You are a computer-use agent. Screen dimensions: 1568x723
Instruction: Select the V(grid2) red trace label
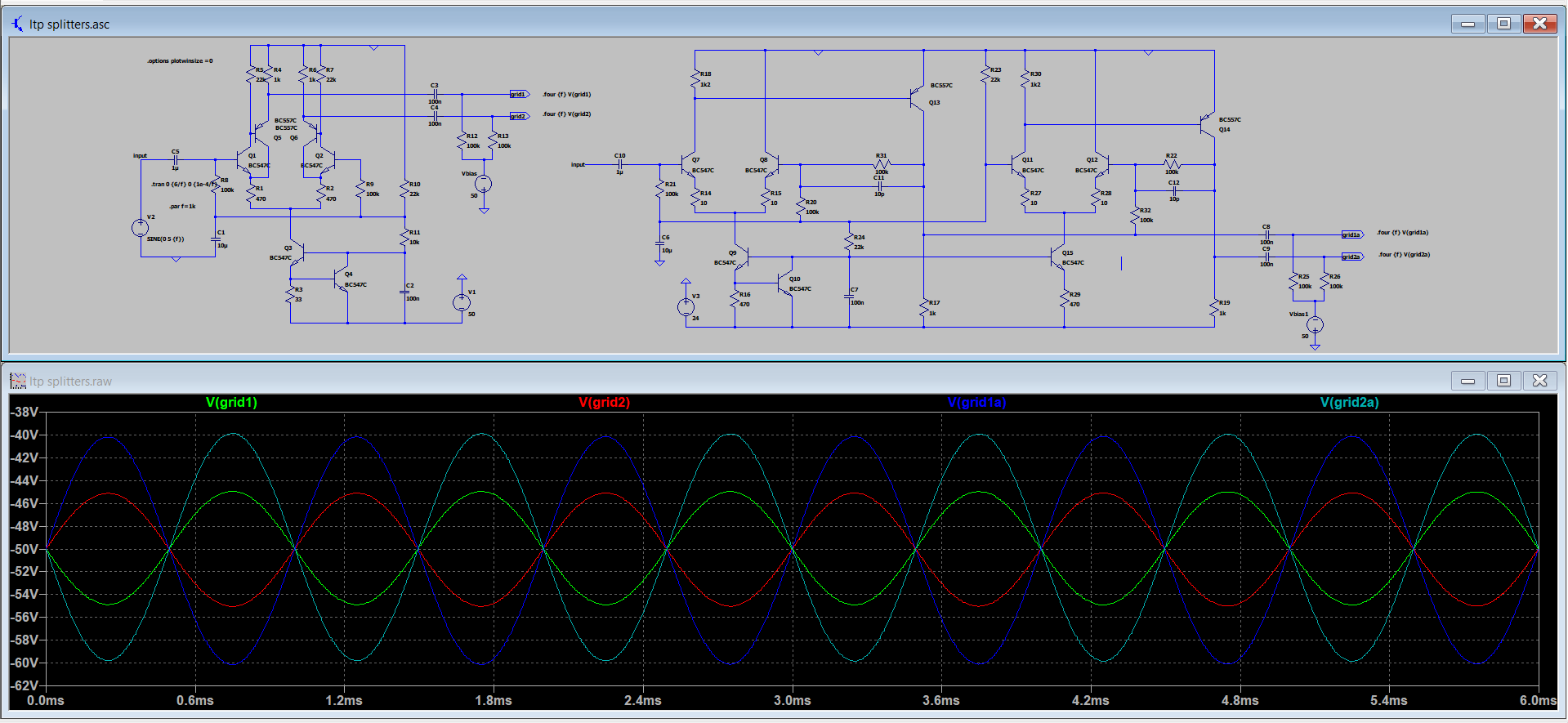click(x=604, y=402)
